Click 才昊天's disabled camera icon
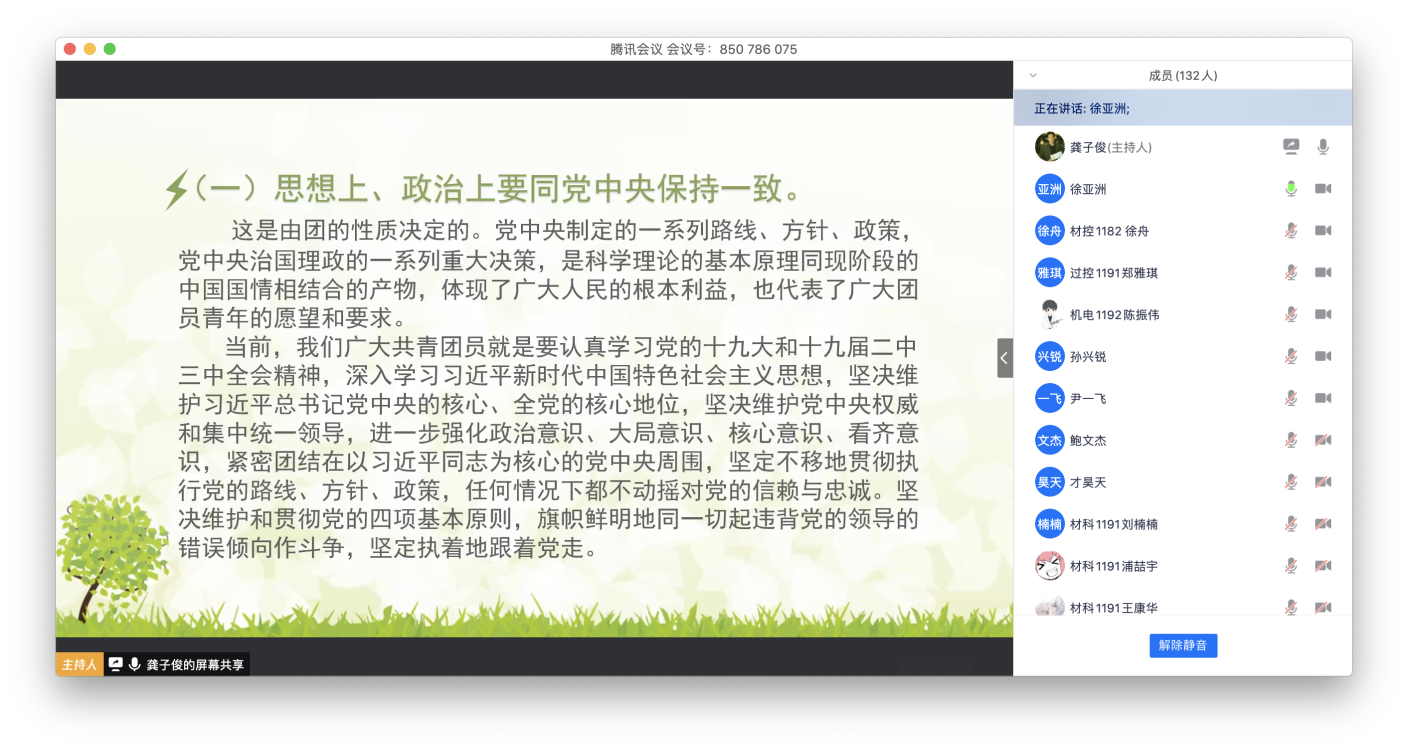 [x=1323, y=483]
